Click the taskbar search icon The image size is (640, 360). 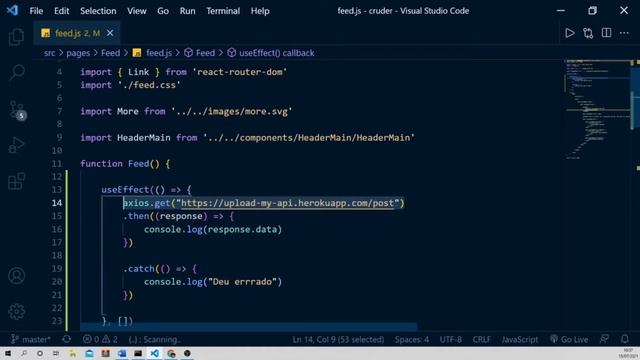[x=24, y=353]
